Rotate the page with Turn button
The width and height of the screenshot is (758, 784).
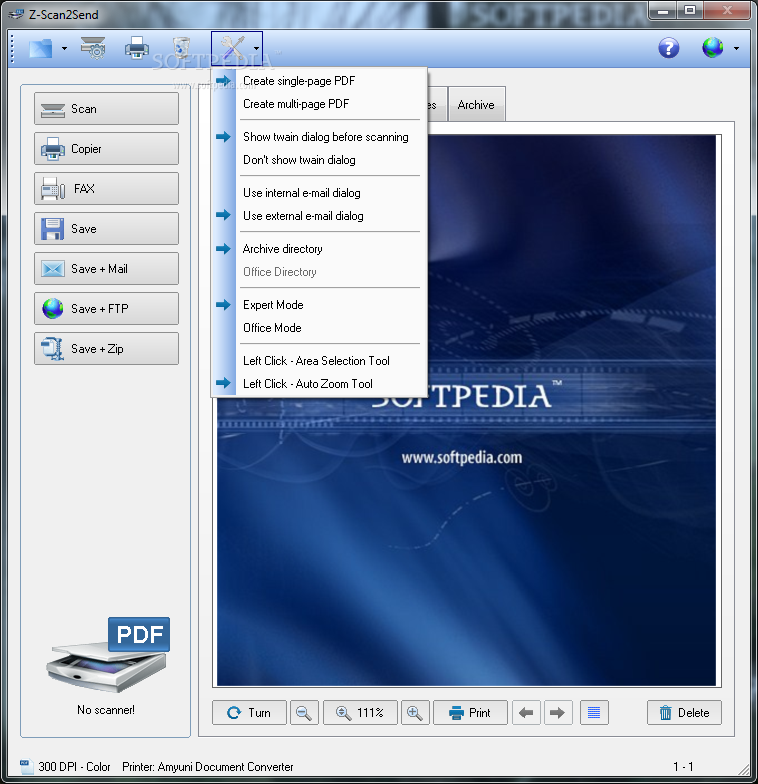[x=250, y=712]
